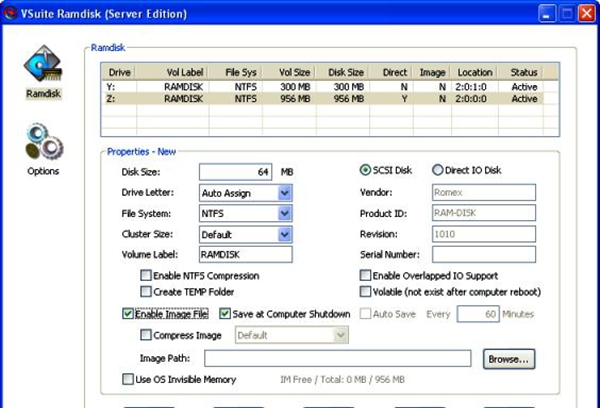The width and height of the screenshot is (600, 408).
Task: Click the 956 MB Disk Size cell
Action: point(349,99)
